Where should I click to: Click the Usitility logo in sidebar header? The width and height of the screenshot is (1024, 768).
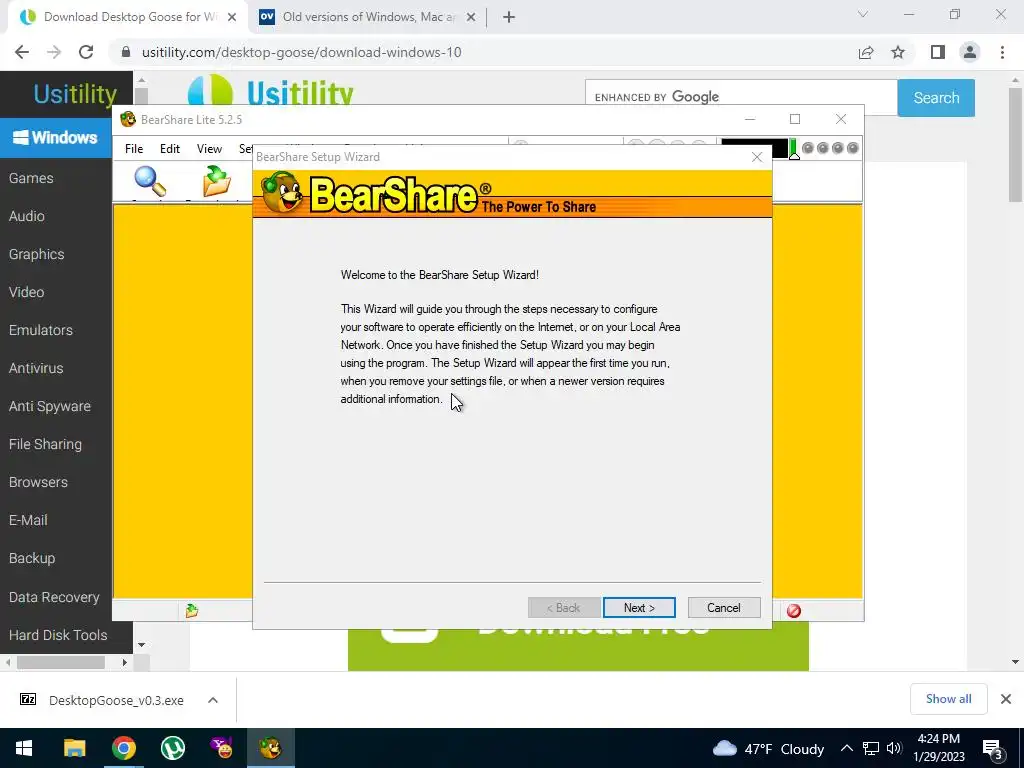[74, 94]
